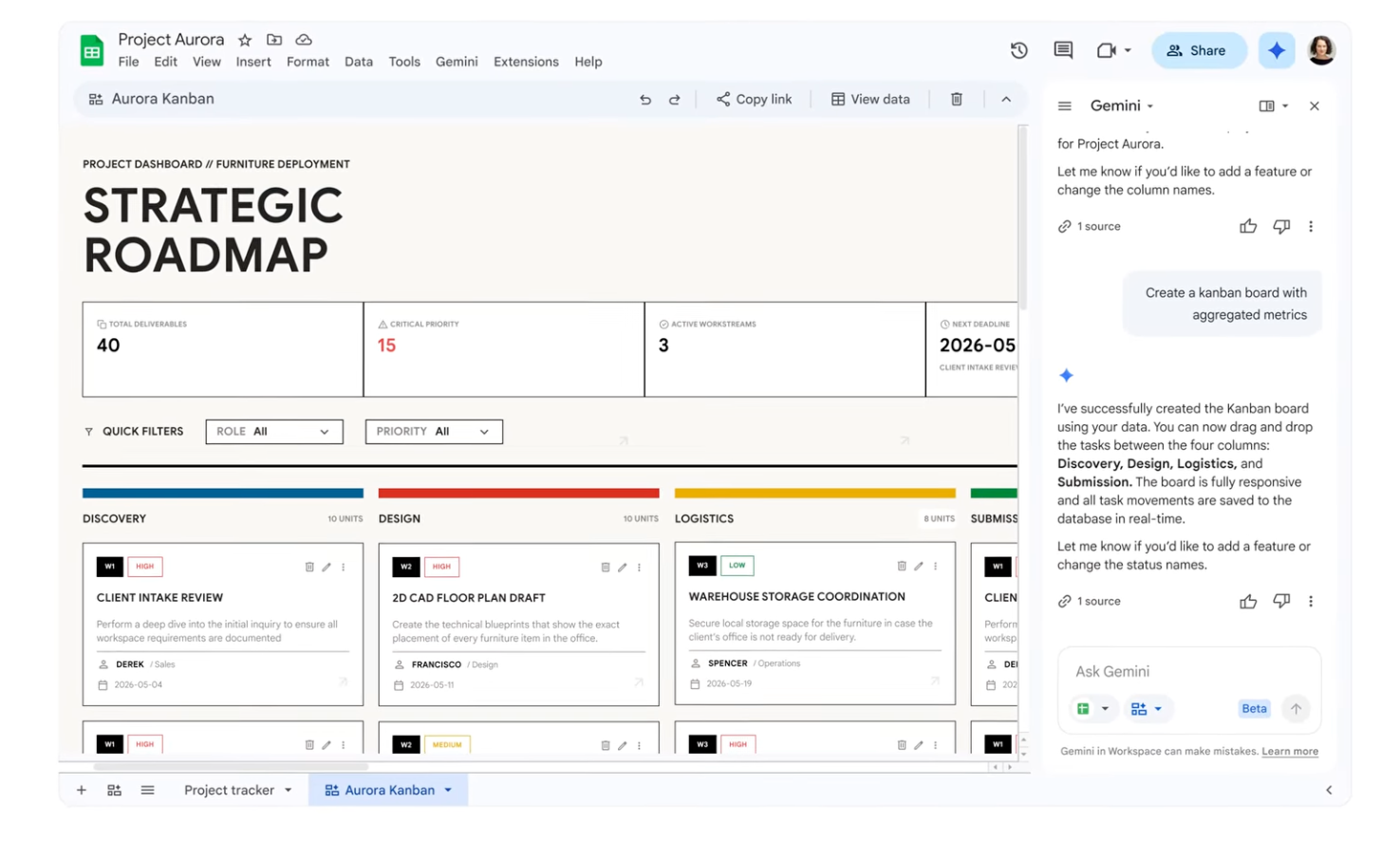The height and width of the screenshot is (841, 1400).
Task: Send the Gemini prompt arrow
Action: pyautogui.click(x=1296, y=708)
